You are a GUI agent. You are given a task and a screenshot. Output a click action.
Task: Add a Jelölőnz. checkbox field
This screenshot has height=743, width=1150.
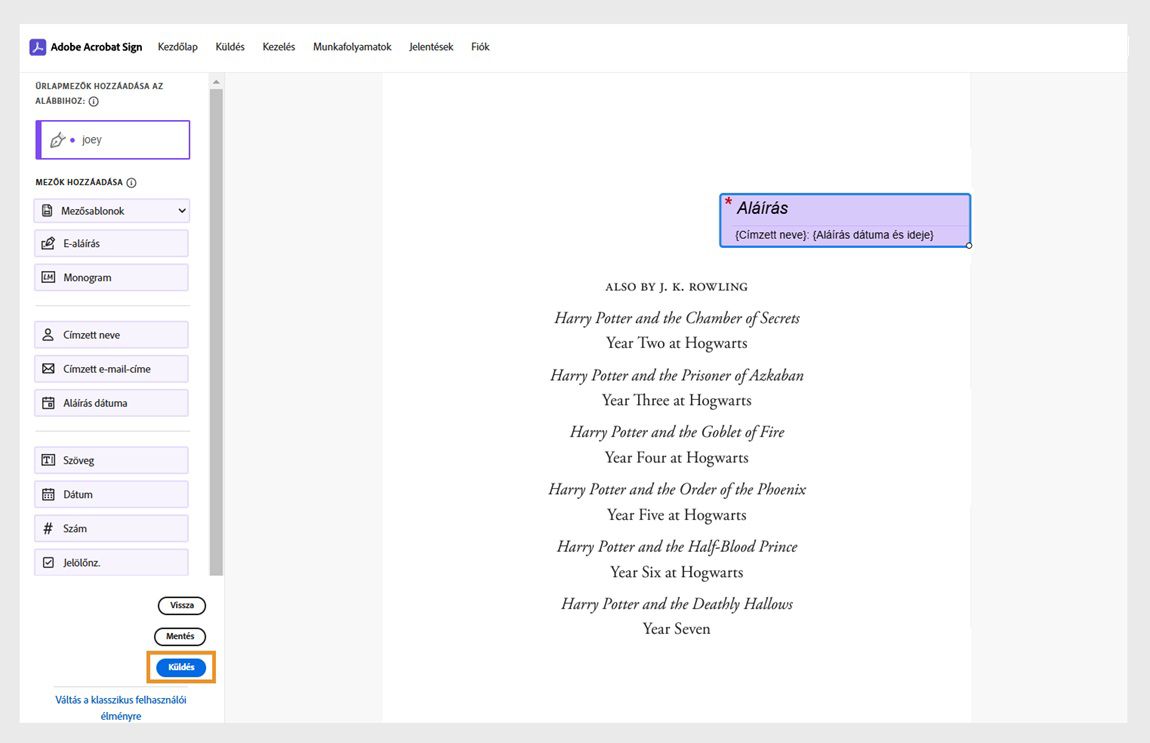point(111,563)
